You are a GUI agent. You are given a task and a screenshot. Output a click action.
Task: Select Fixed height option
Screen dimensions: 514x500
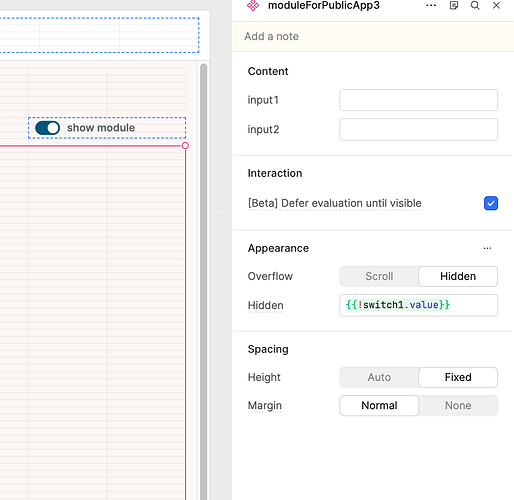point(458,377)
